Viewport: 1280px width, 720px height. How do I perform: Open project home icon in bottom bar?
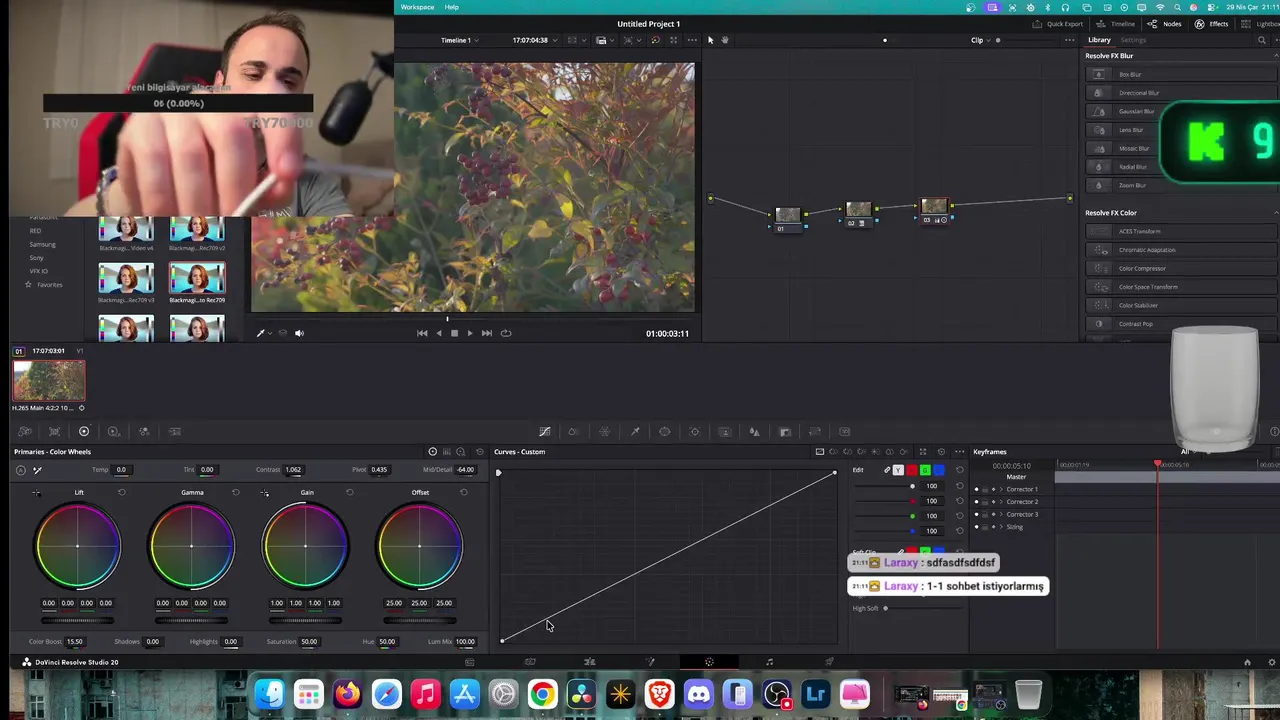(1247, 662)
